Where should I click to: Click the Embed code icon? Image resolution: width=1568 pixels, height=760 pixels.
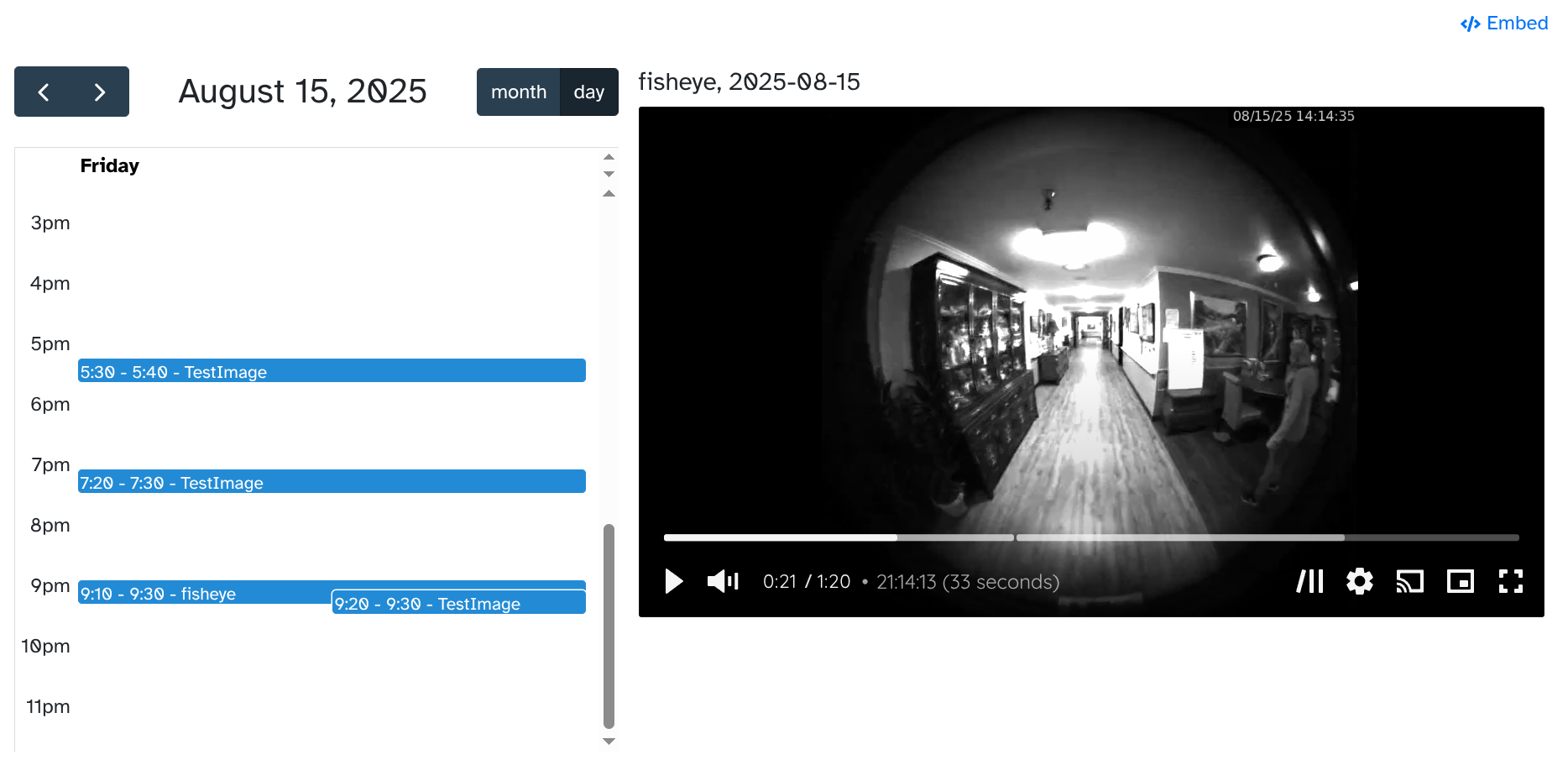click(x=1471, y=23)
